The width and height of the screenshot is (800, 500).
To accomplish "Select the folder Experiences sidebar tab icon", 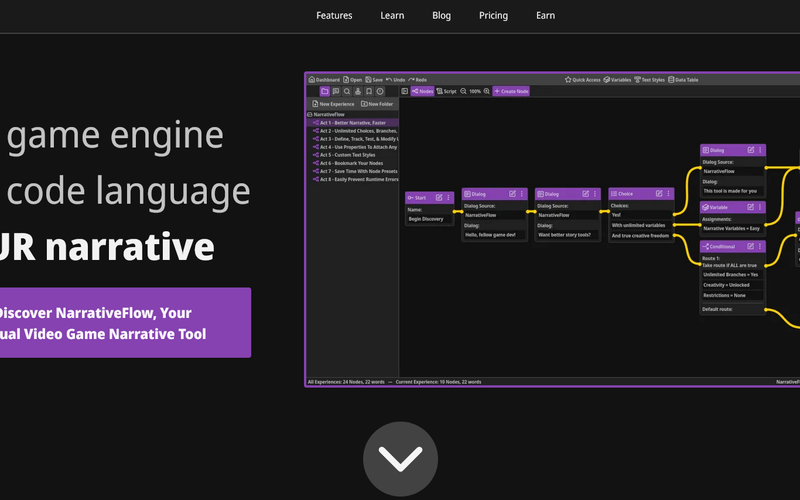I will click(324, 91).
